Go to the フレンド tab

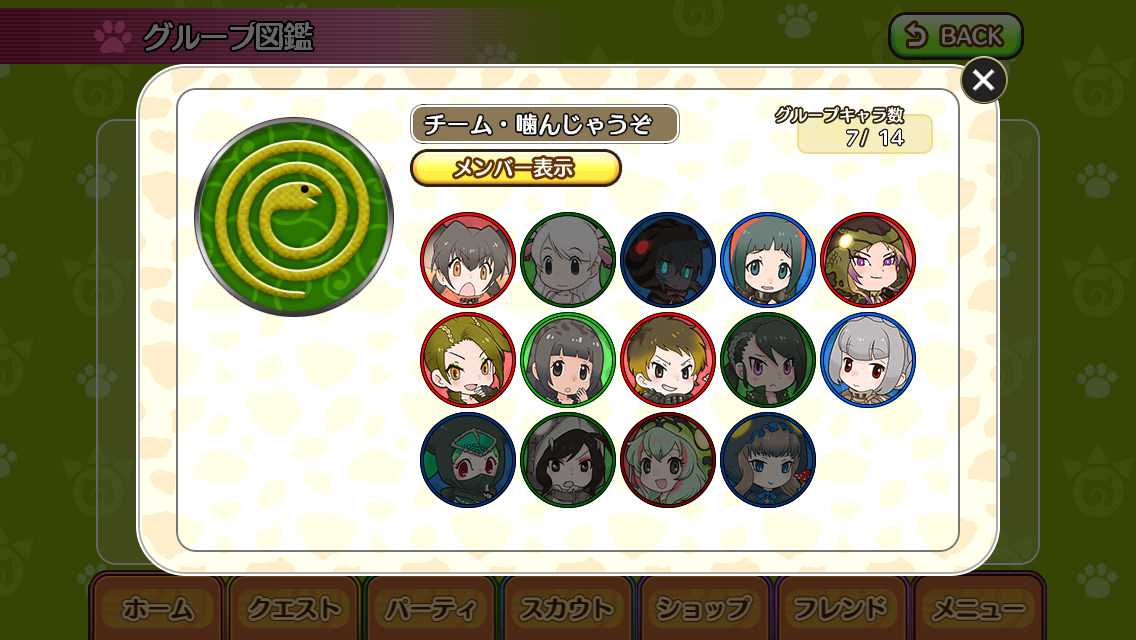pyautogui.click(x=840, y=609)
